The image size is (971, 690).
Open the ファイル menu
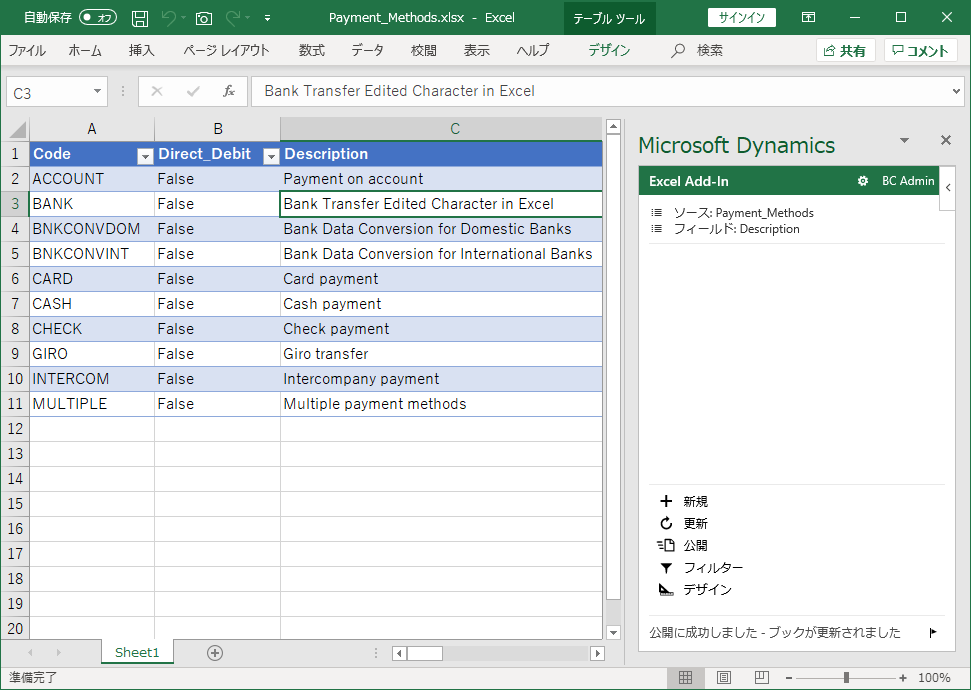(x=27, y=50)
